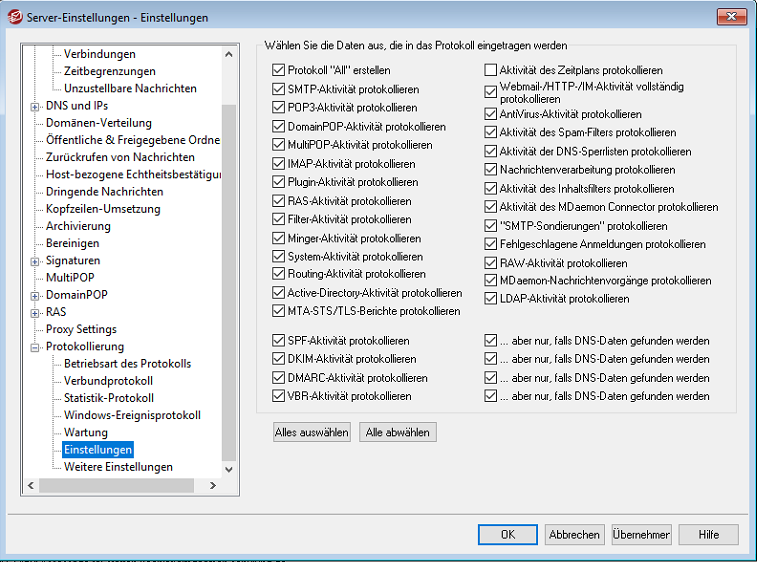This screenshot has height=562, width=757.
Task: Disable DKIM-Aktivität protokollieren option
Action: tap(279, 359)
